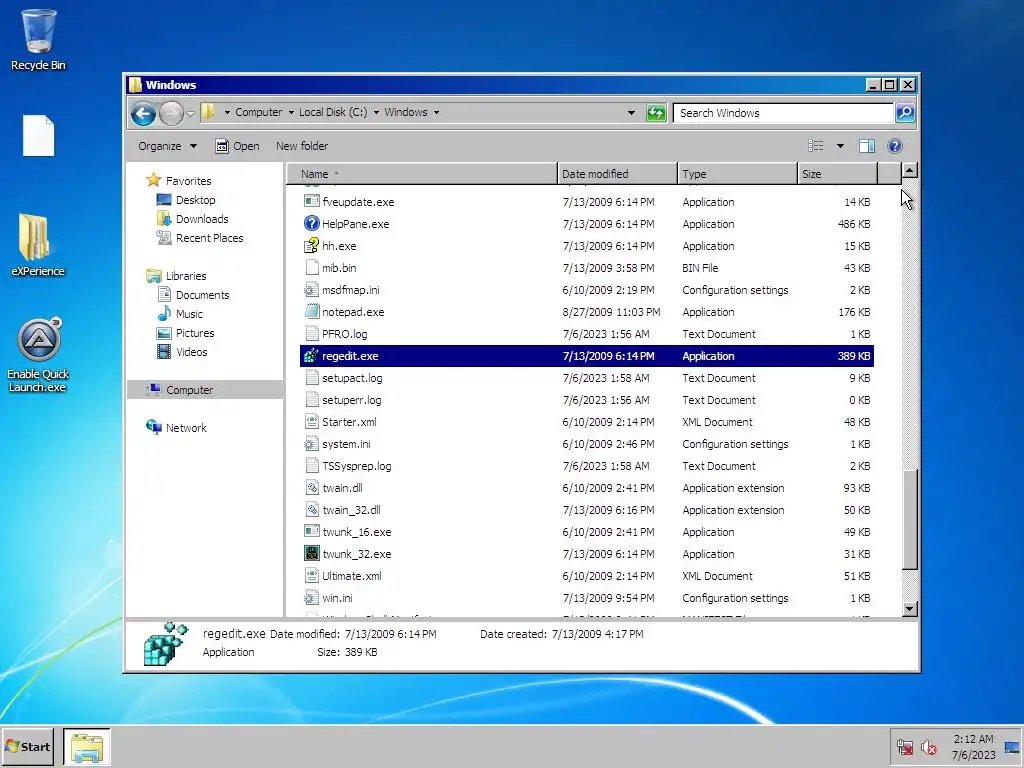The height and width of the screenshot is (768, 1024).
Task: Expand the Computer breadcrumb arrow
Action: pyautogui.click(x=291, y=112)
